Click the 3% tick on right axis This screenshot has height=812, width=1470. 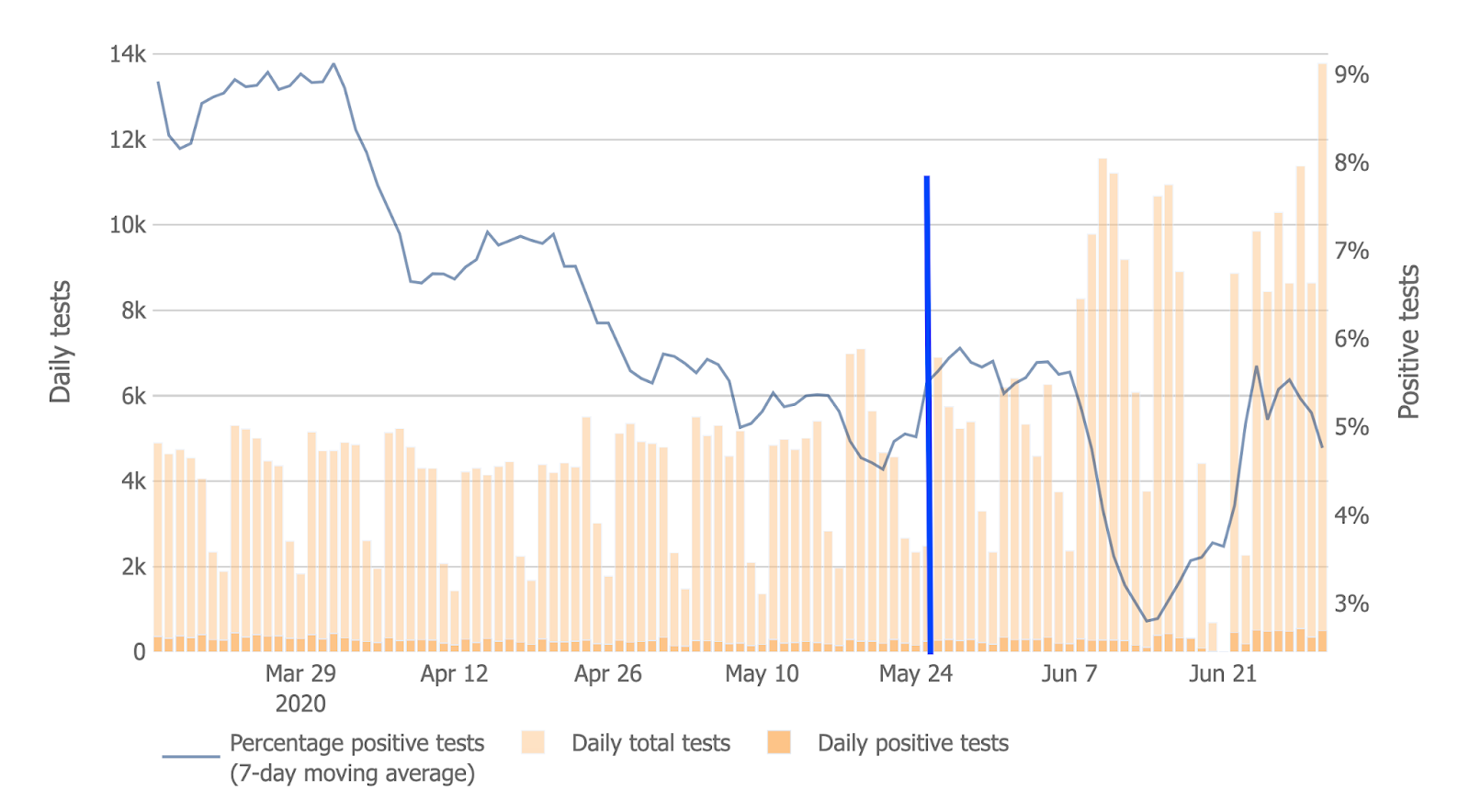click(x=1351, y=604)
